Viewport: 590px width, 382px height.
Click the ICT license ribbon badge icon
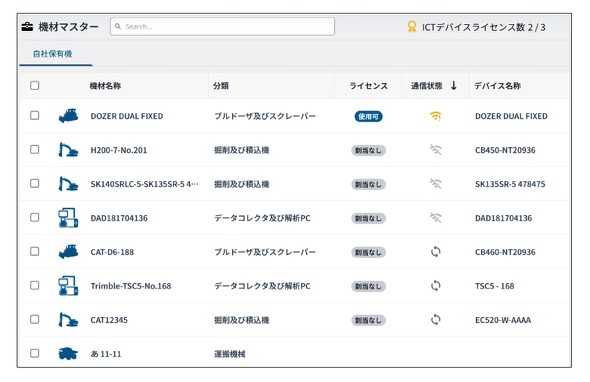412,27
